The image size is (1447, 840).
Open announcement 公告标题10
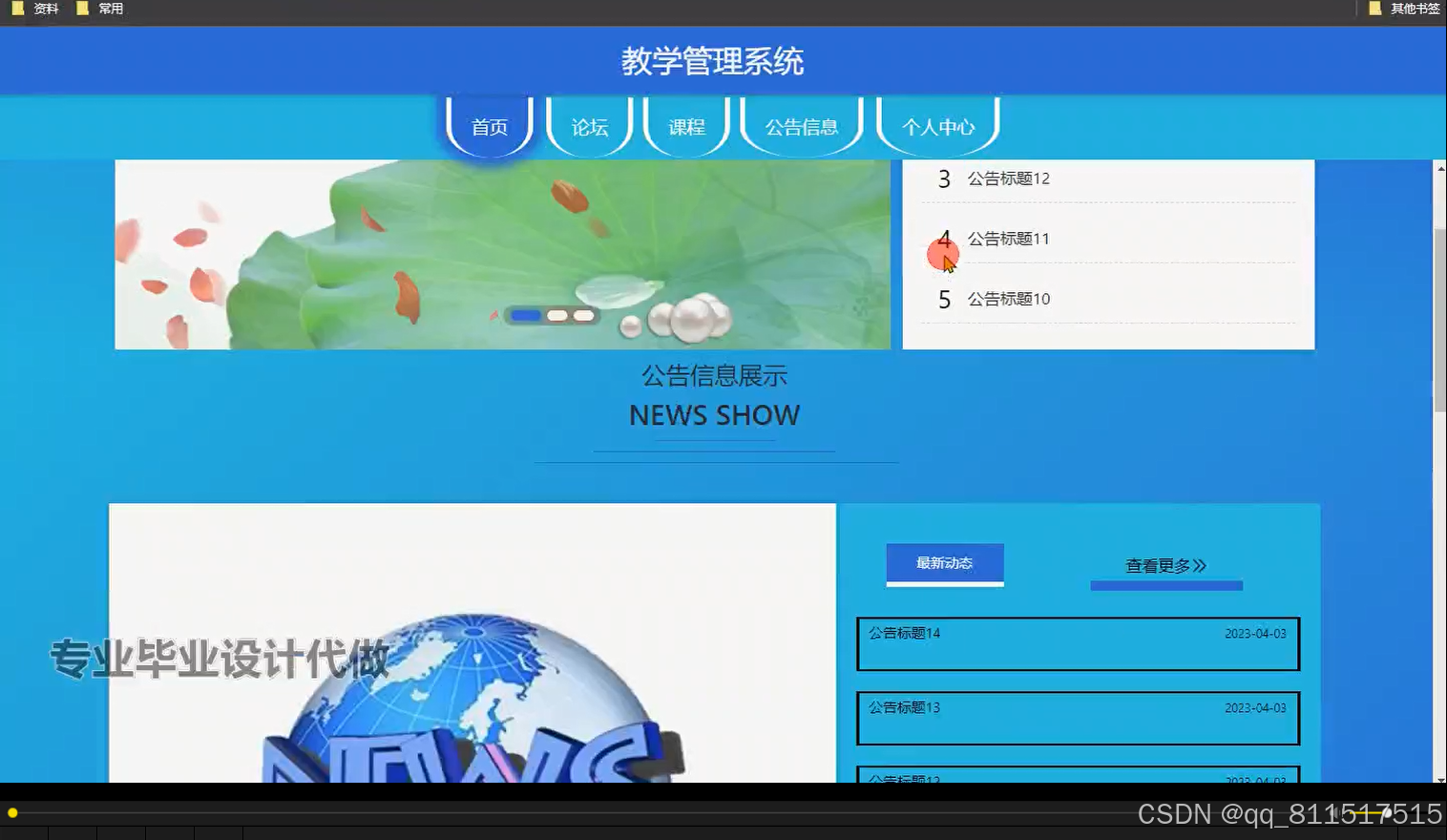[x=1008, y=299]
